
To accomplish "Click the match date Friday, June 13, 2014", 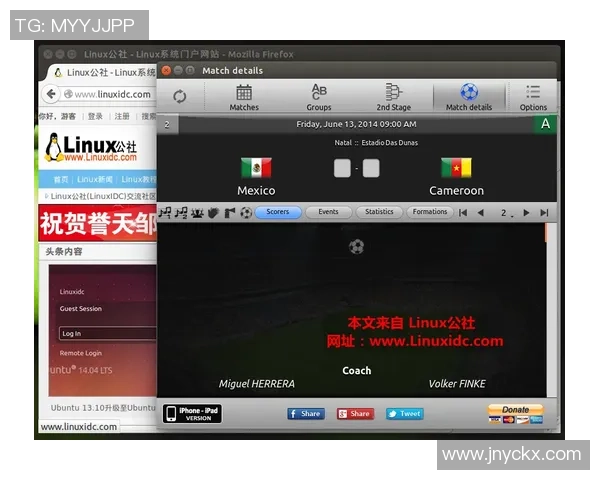I will point(356,124).
